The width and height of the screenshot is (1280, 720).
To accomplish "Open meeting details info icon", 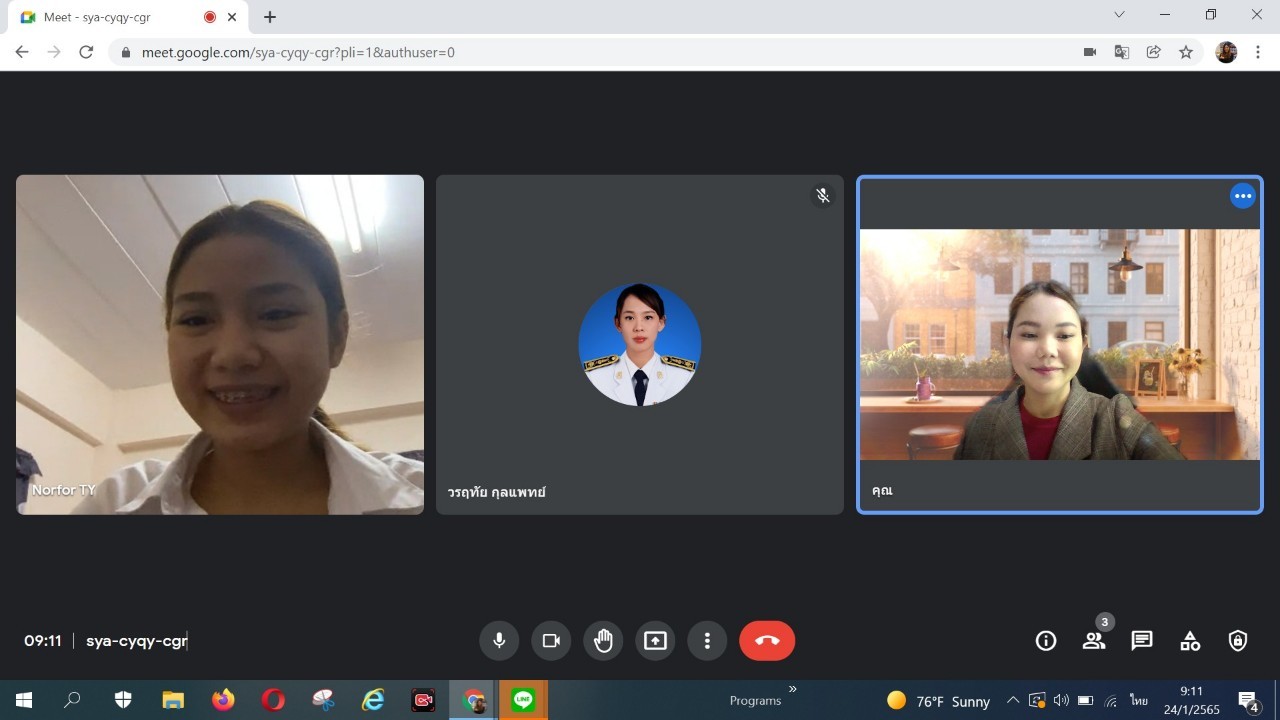I will (x=1046, y=641).
